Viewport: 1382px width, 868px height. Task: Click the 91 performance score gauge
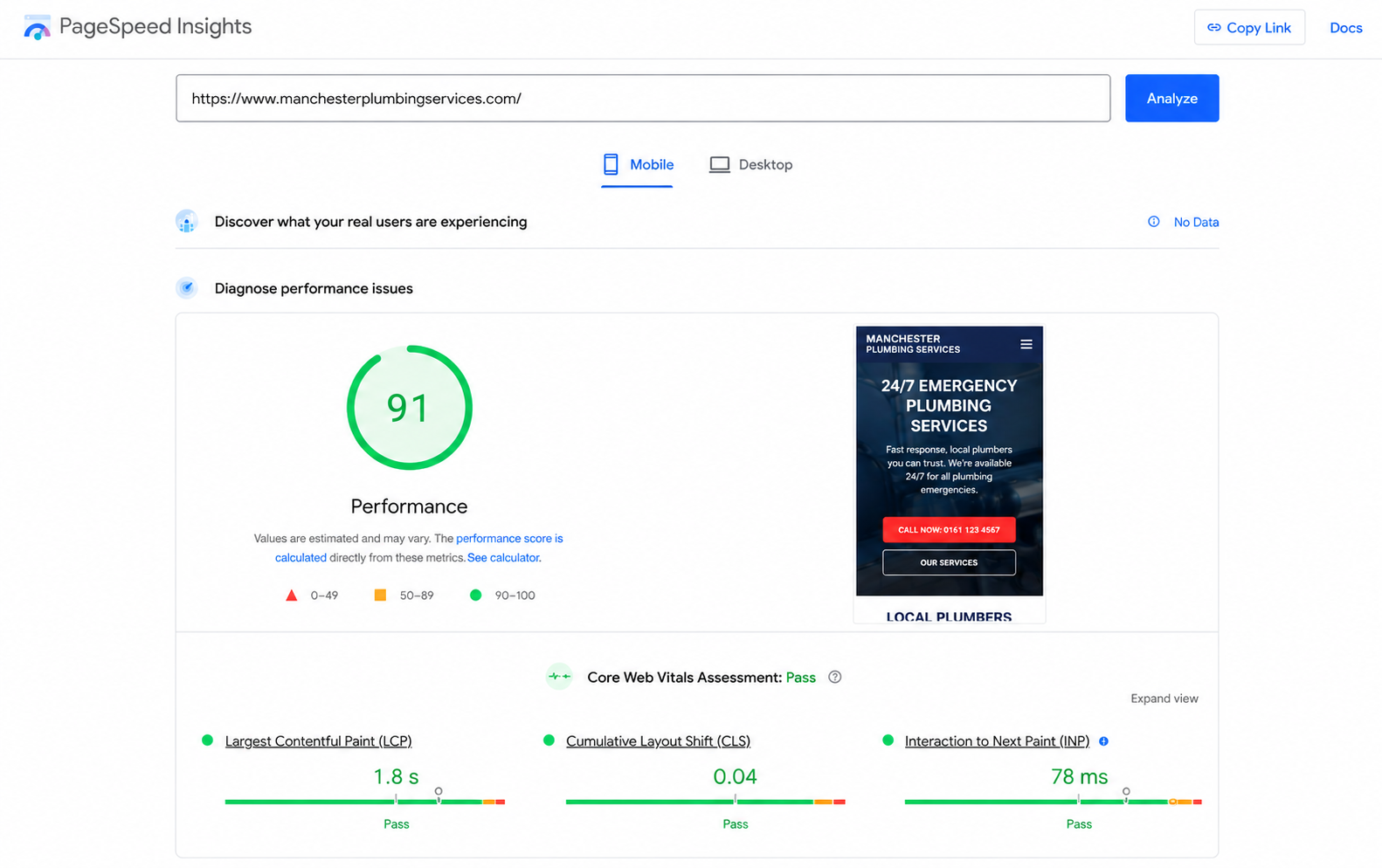point(409,408)
